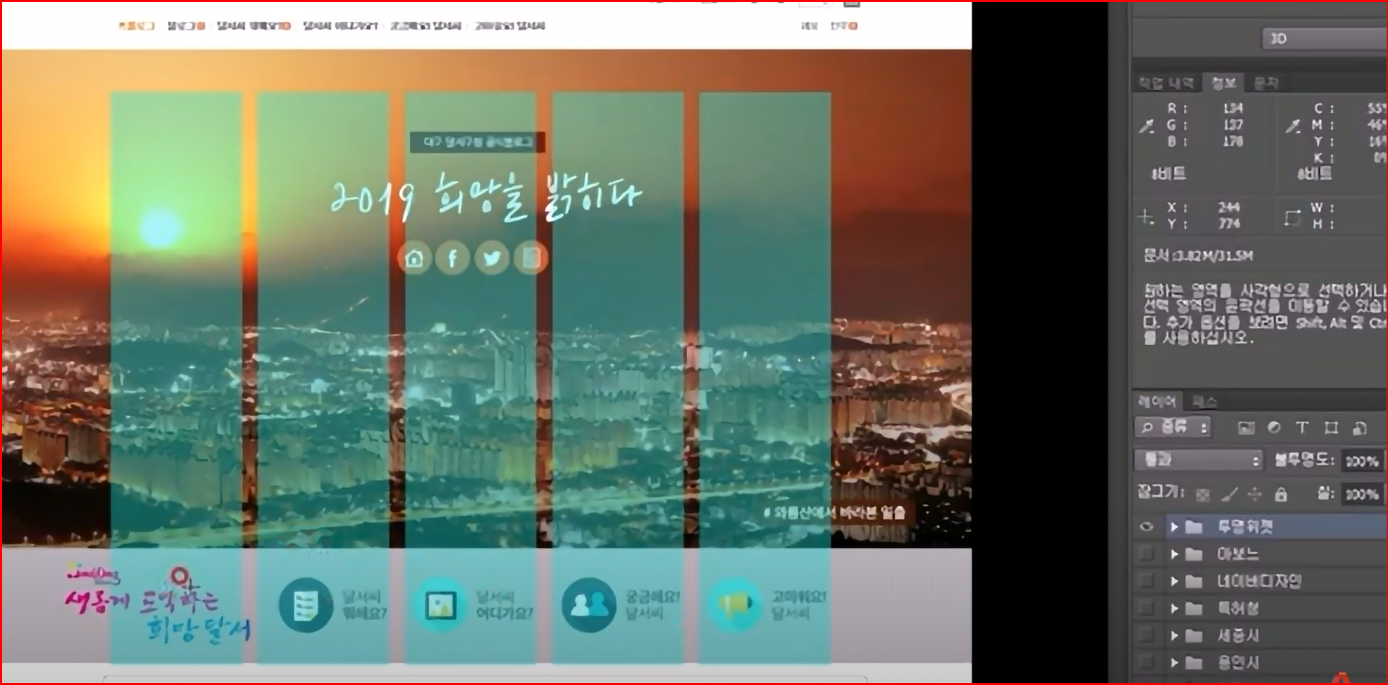Click the picture frame circle icon in bottom bar
The width and height of the screenshot is (1388, 685).
pos(439,605)
